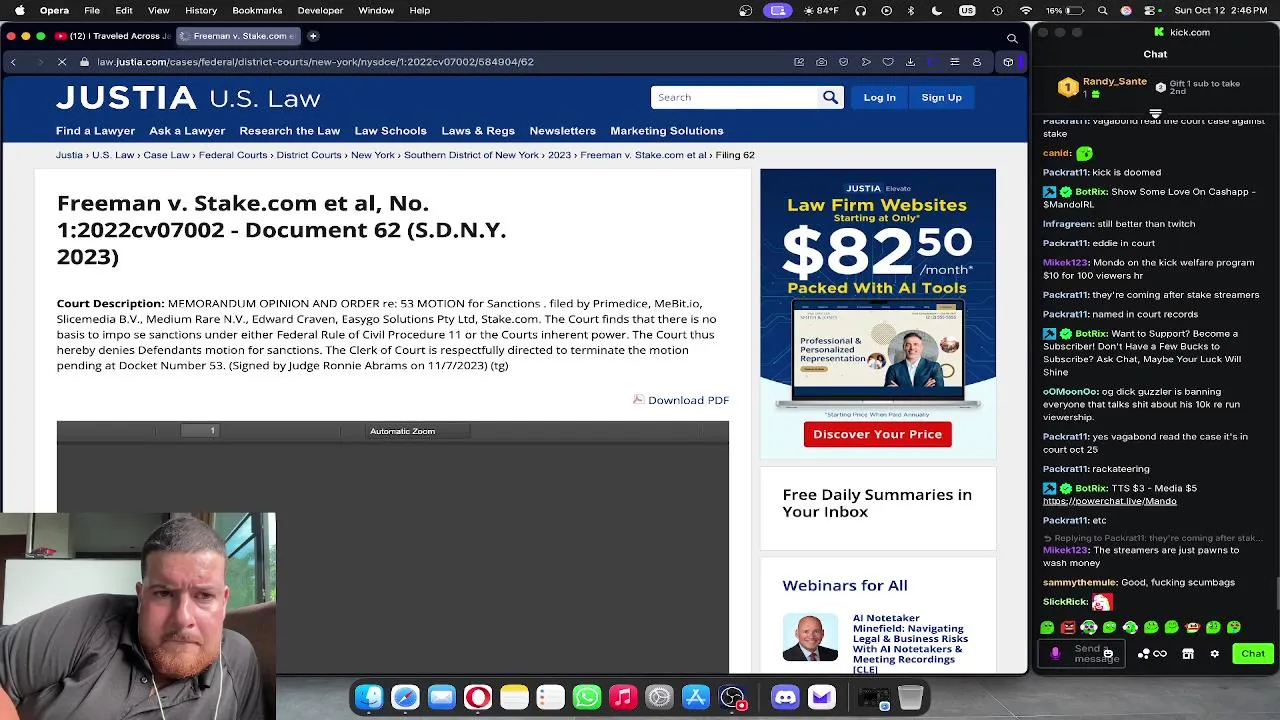Open Research the Law nav item
Viewport: 1280px width, 720px height.
[290, 131]
